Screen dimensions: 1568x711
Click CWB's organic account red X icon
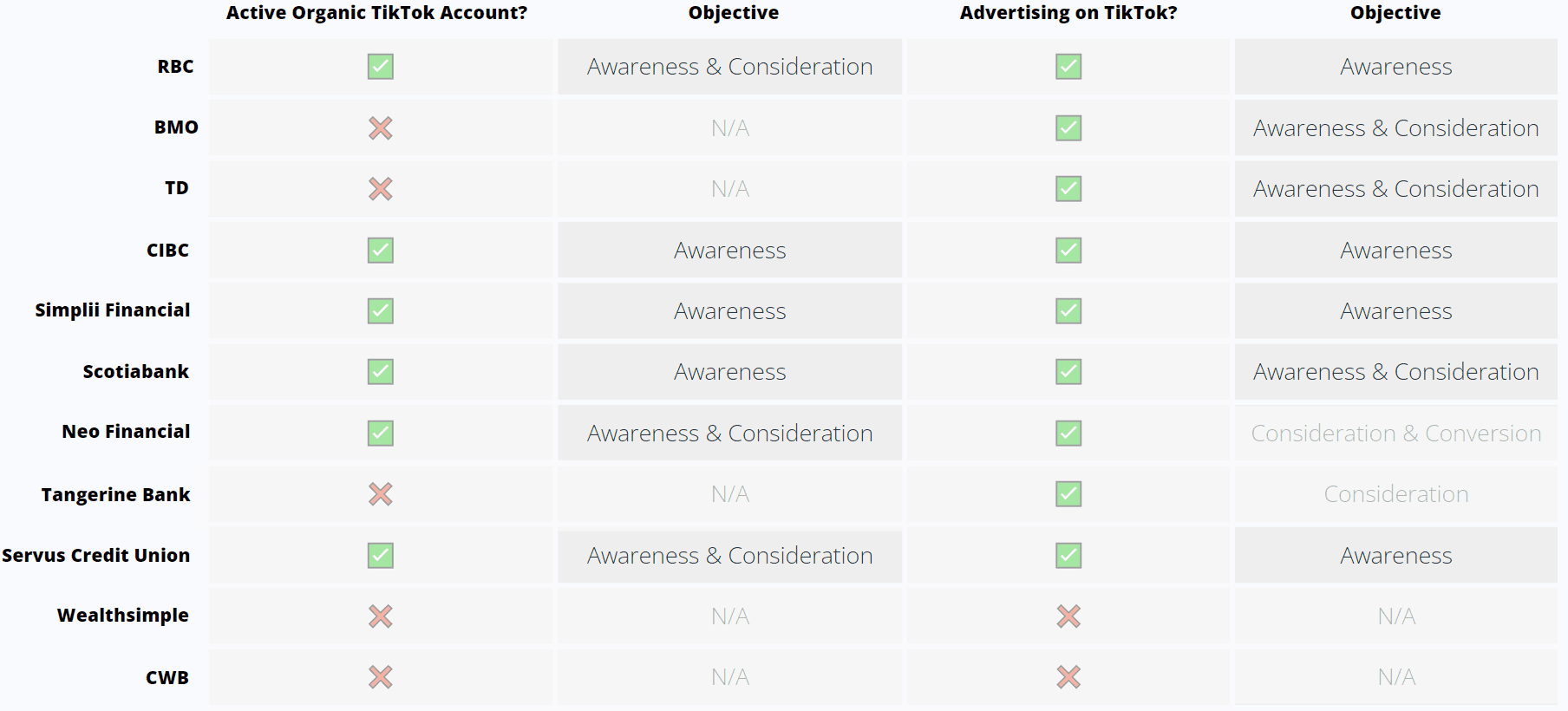pos(380,677)
